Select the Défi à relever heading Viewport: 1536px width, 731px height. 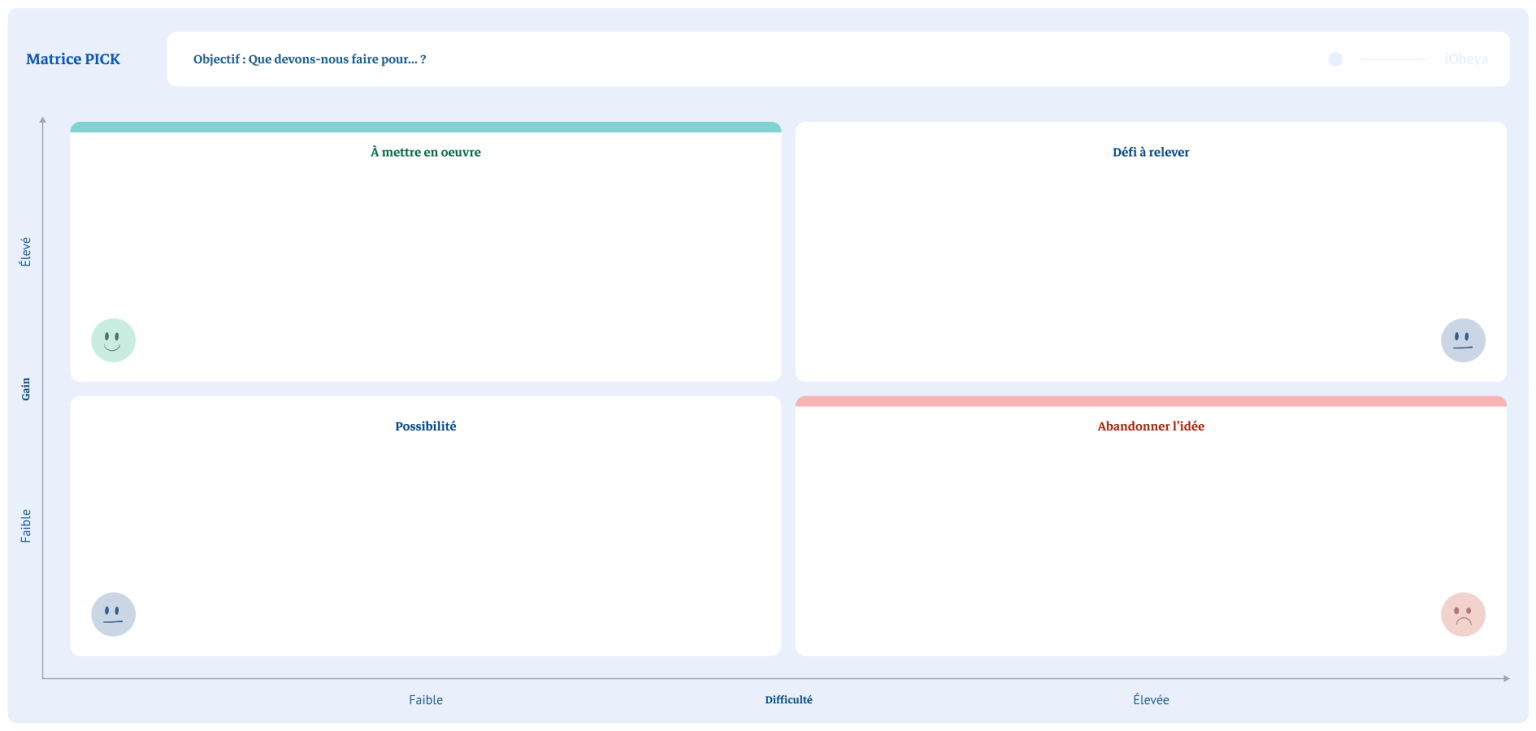point(1151,152)
